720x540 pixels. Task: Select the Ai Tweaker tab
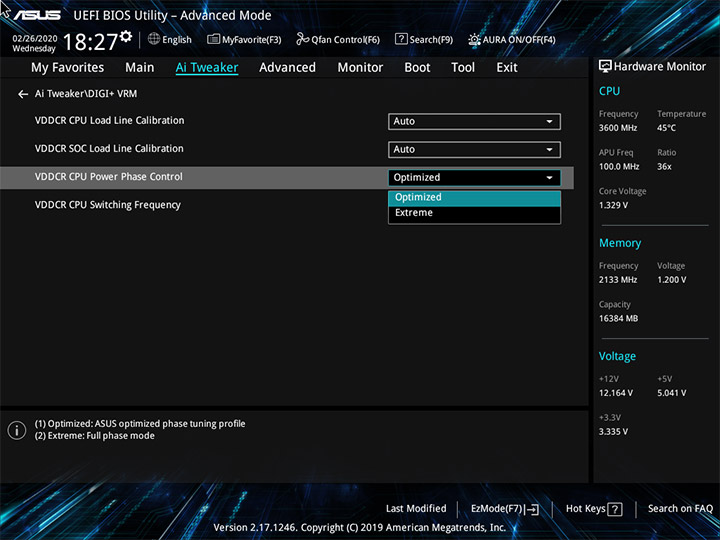tap(207, 68)
